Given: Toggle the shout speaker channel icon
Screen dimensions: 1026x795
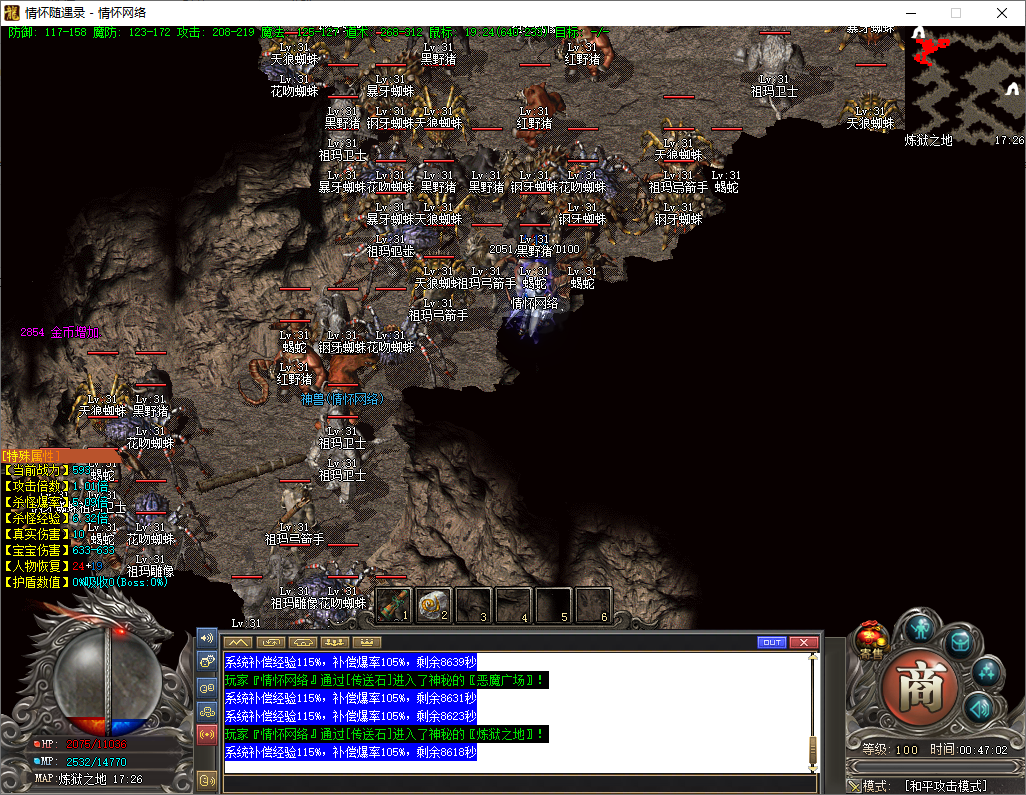Looking at the screenshot, I should pos(207,638).
